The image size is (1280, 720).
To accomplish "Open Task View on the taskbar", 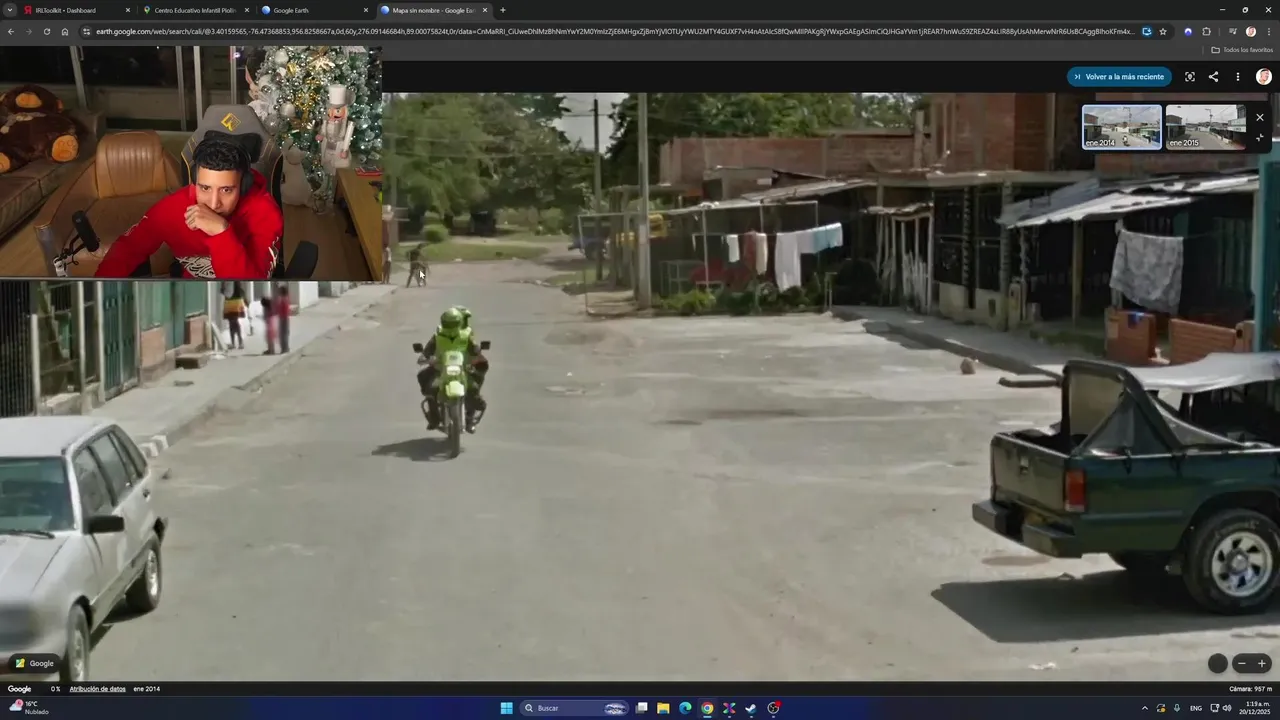I will [x=642, y=708].
